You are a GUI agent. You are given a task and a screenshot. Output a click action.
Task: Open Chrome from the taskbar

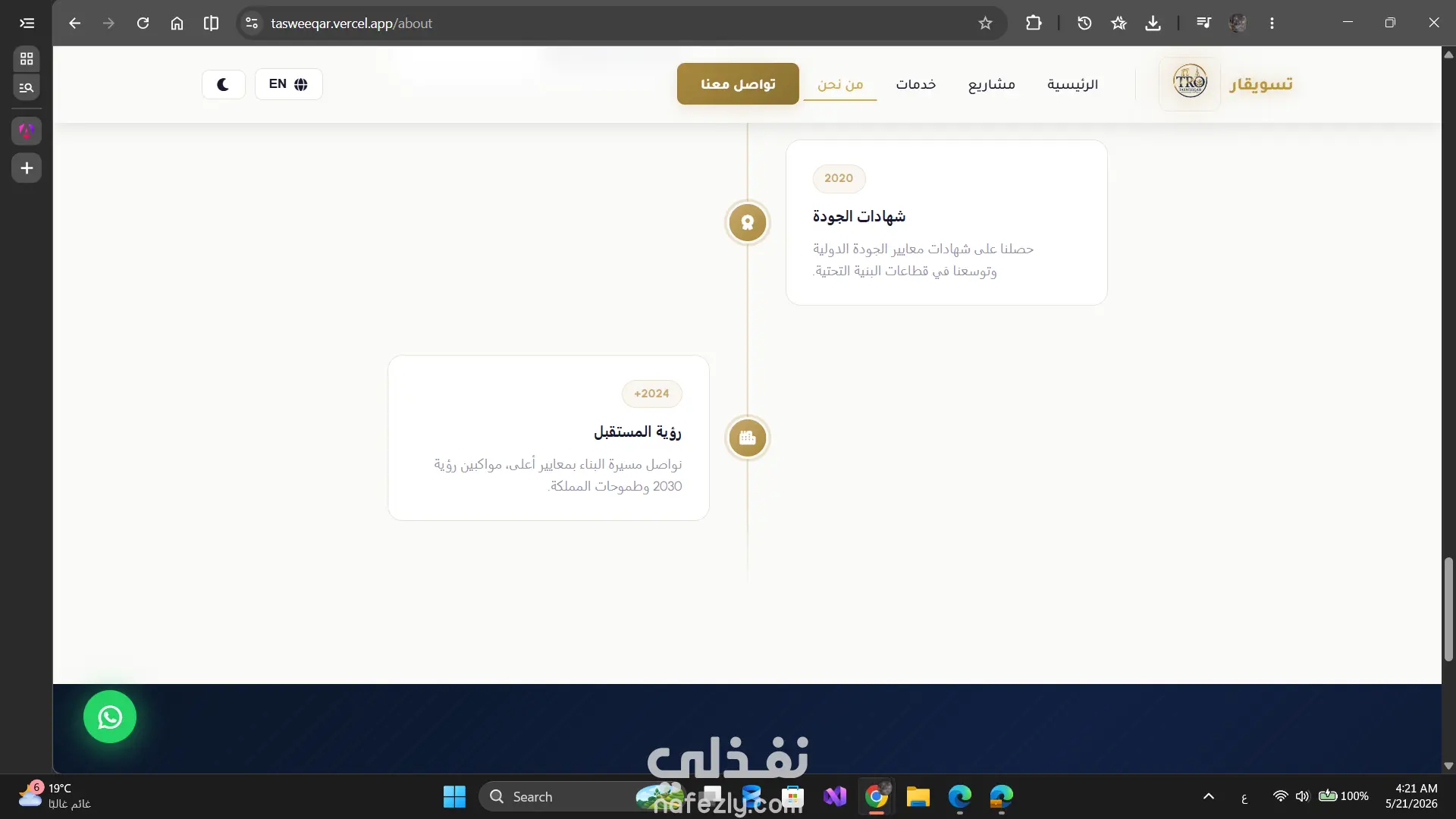[x=877, y=796]
